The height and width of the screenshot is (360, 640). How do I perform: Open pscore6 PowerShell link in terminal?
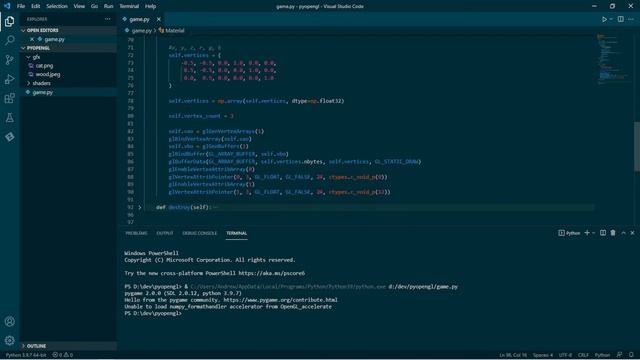pyautogui.click(x=271, y=273)
